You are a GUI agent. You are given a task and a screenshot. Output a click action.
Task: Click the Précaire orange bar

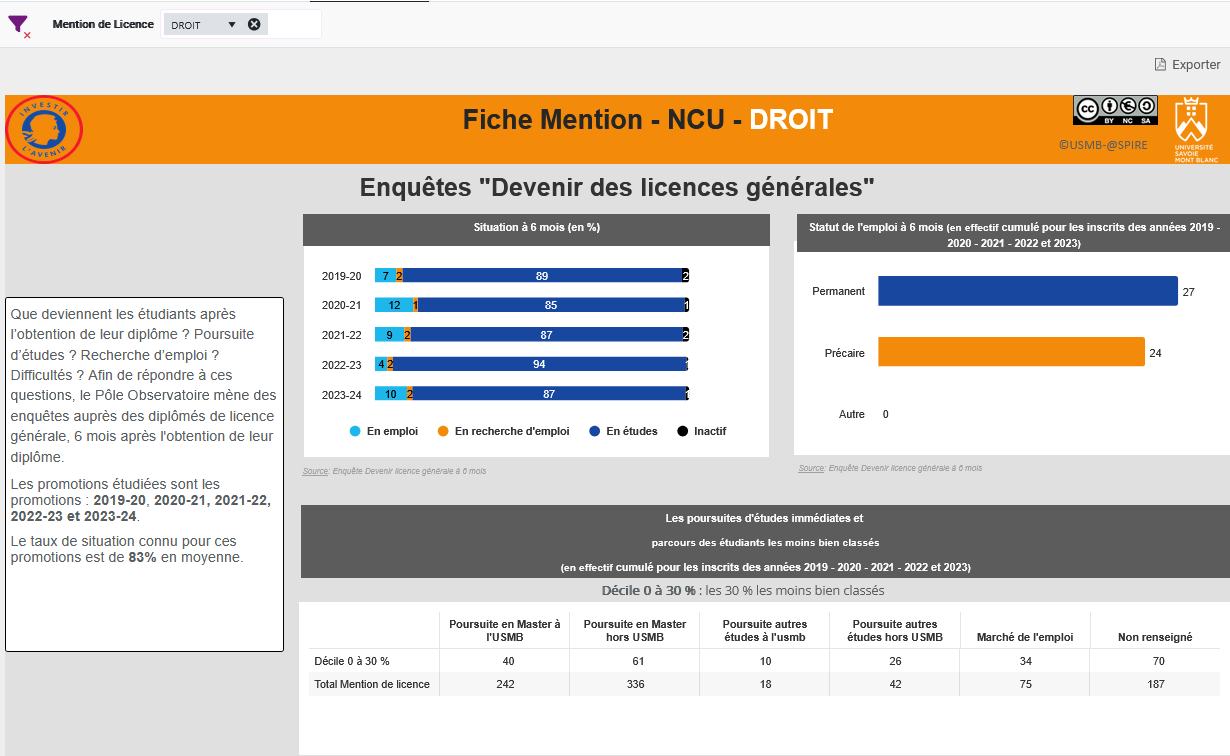[x=1010, y=352]
